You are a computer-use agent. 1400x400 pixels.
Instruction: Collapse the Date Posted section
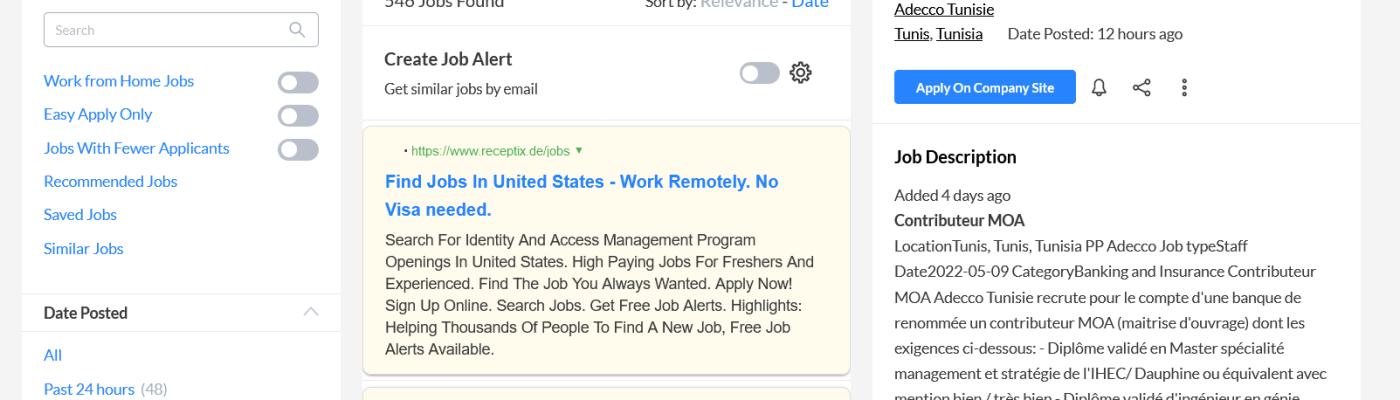point(311,312)
